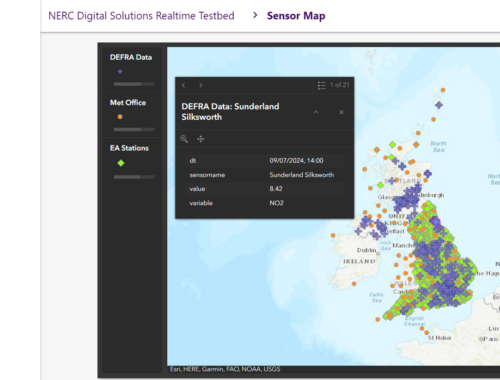Zoom to the selected feature
This screenshot has width=500, height=380.
(x=184, y=139)
